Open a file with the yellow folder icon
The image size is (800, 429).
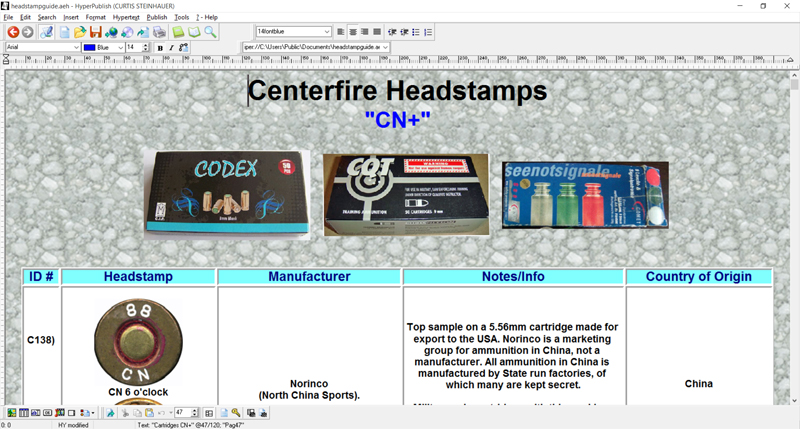80,32
